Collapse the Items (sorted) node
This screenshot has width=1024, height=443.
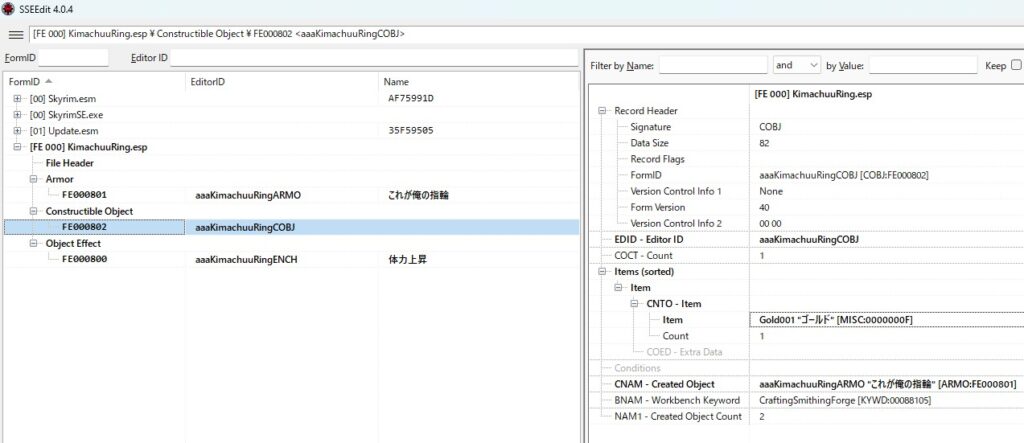pos(602,271)
